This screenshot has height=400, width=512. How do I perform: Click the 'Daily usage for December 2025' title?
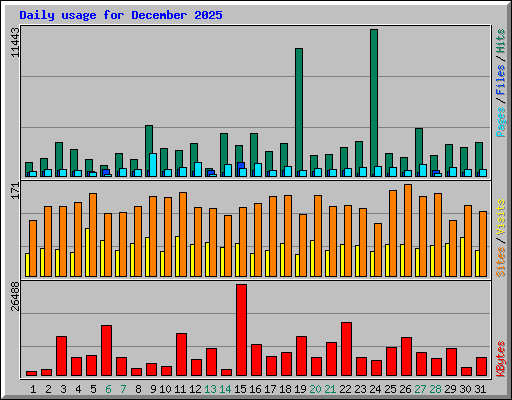click(x=121, y=15)
